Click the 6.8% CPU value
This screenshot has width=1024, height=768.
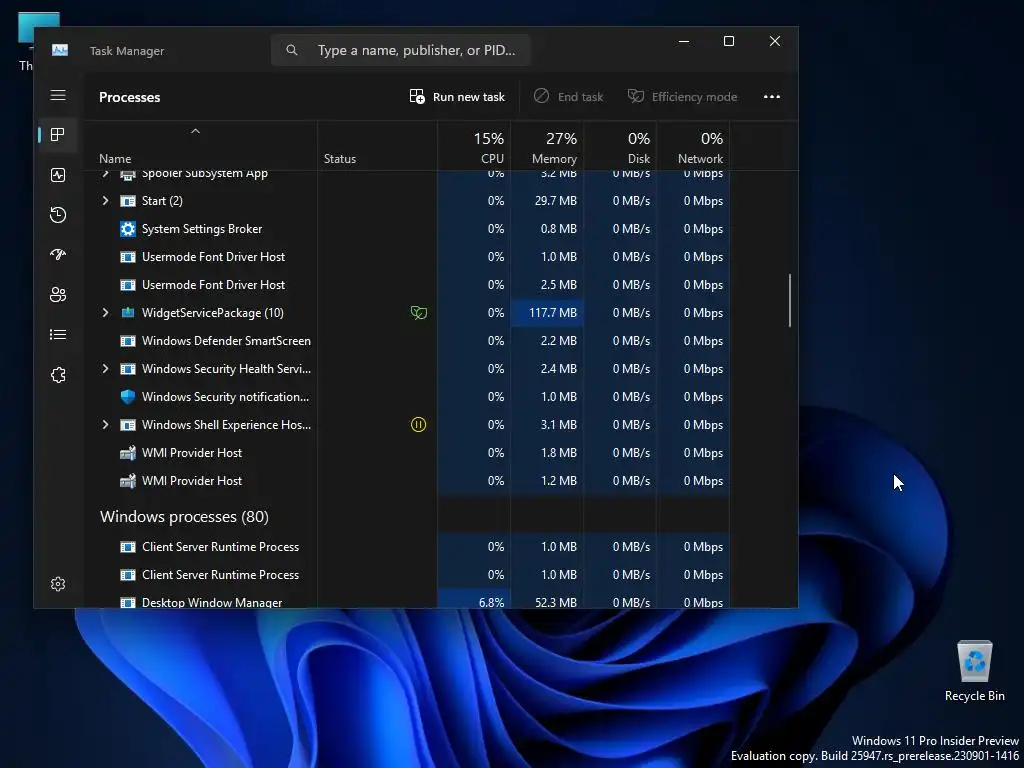tap(491, 602)
